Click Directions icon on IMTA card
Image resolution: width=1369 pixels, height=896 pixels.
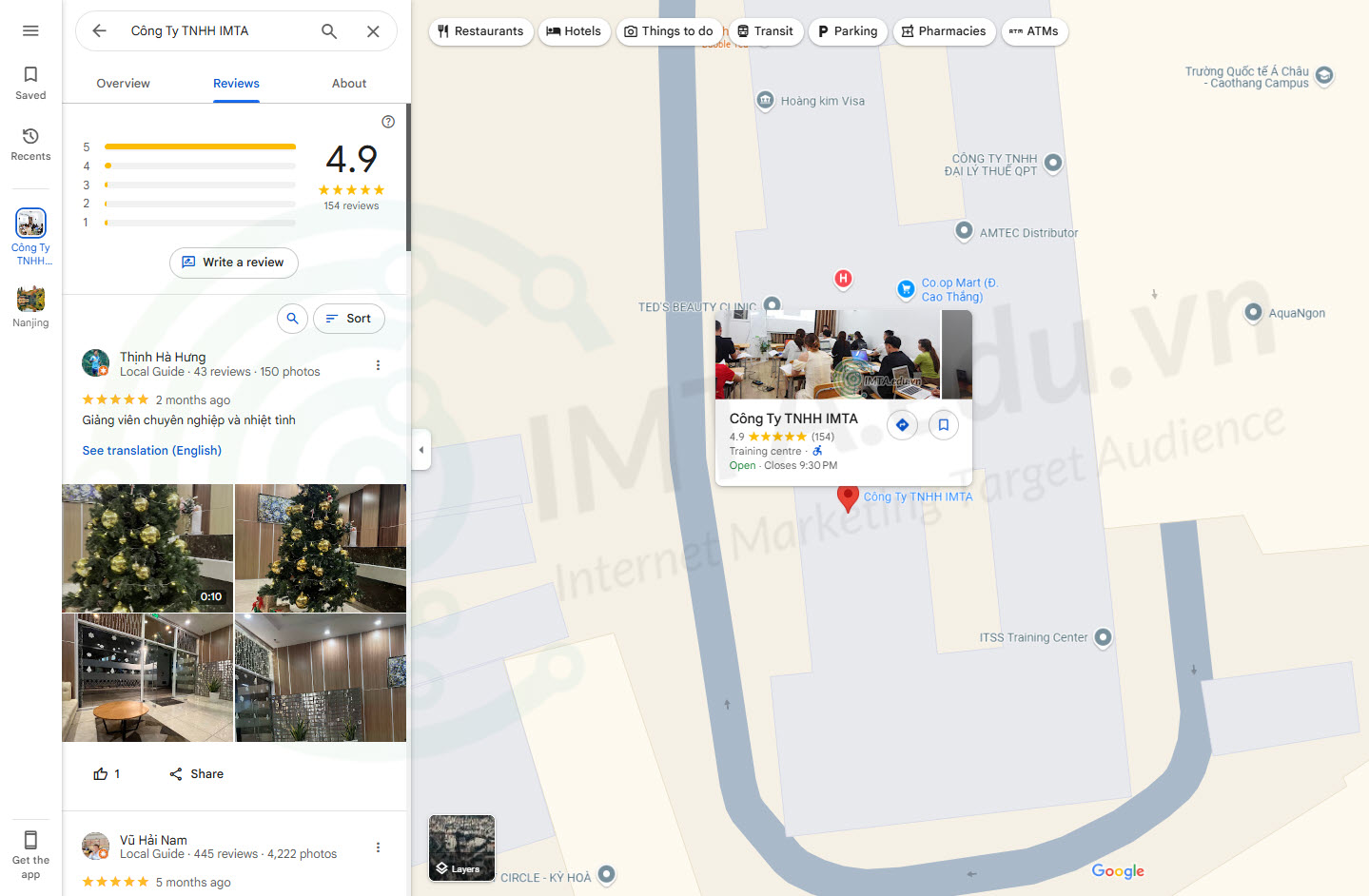tap(902, 425)
